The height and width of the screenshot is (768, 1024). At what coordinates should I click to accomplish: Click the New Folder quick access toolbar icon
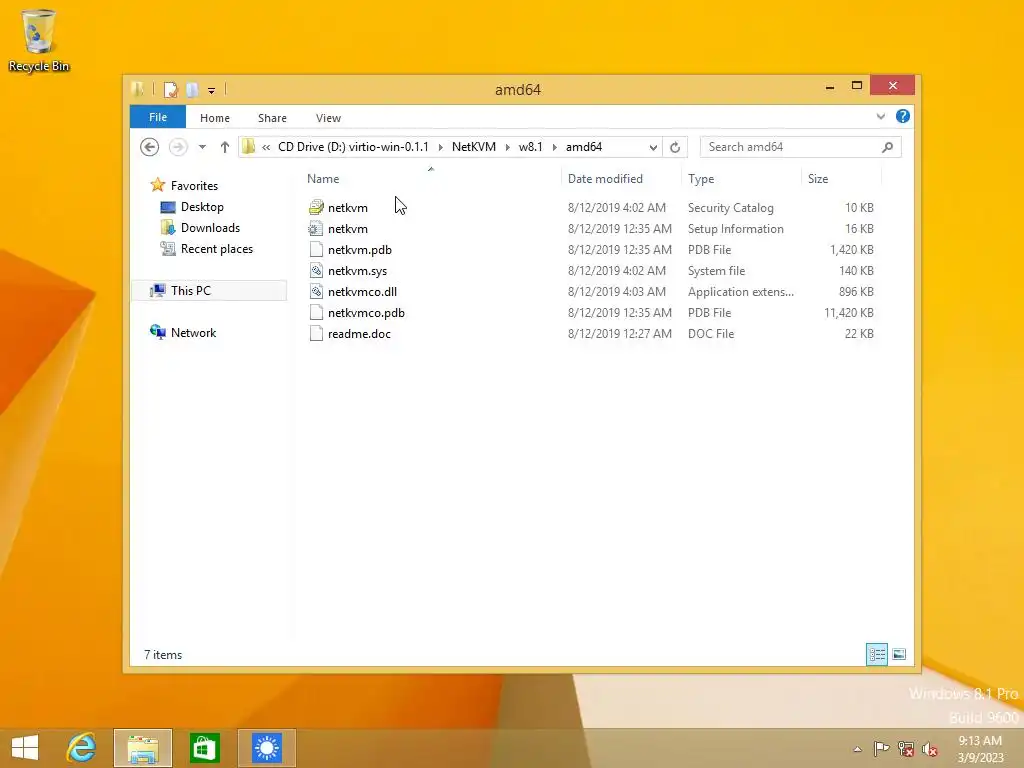click(192, 89)
